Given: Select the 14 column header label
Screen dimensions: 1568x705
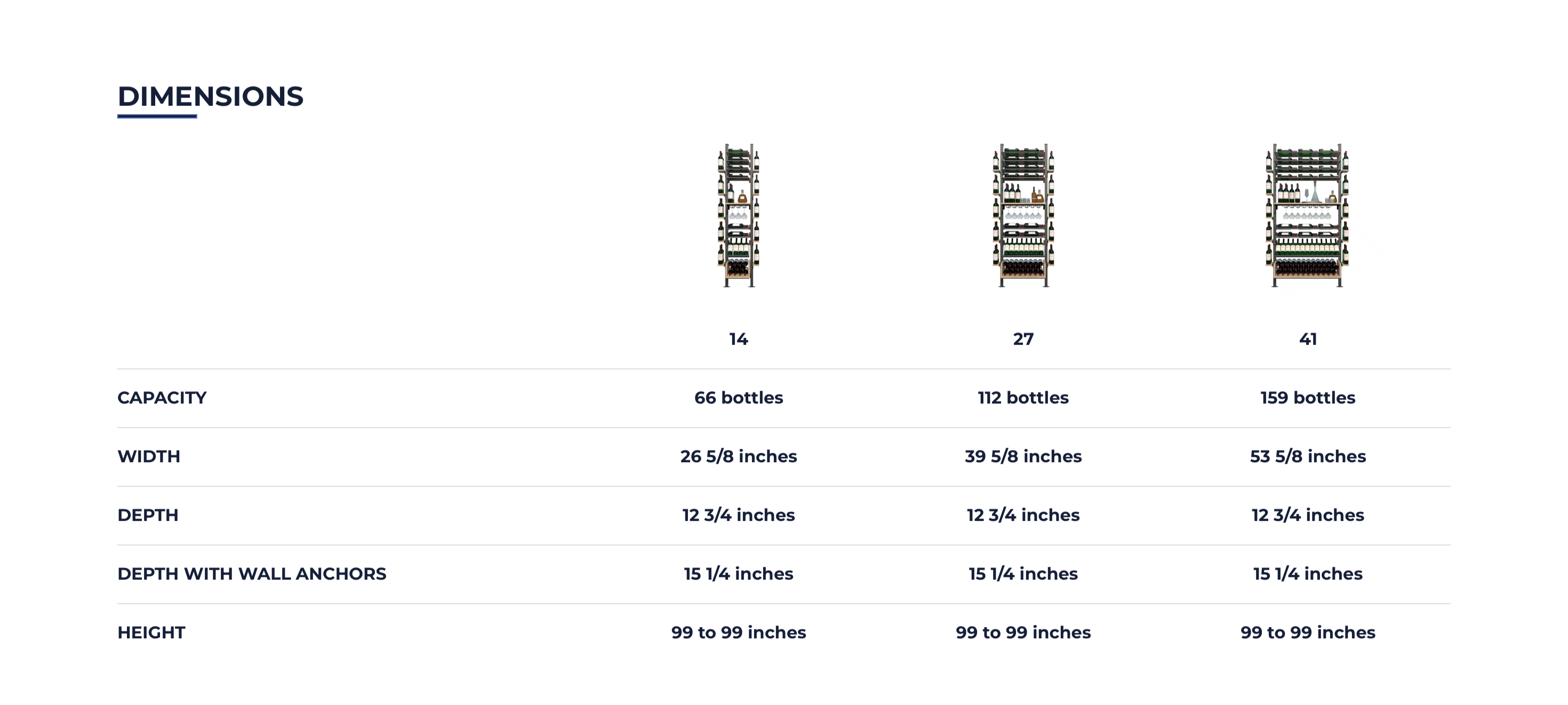Looking at the screenshot, I should pyautogui.click(x=738, y=339).
